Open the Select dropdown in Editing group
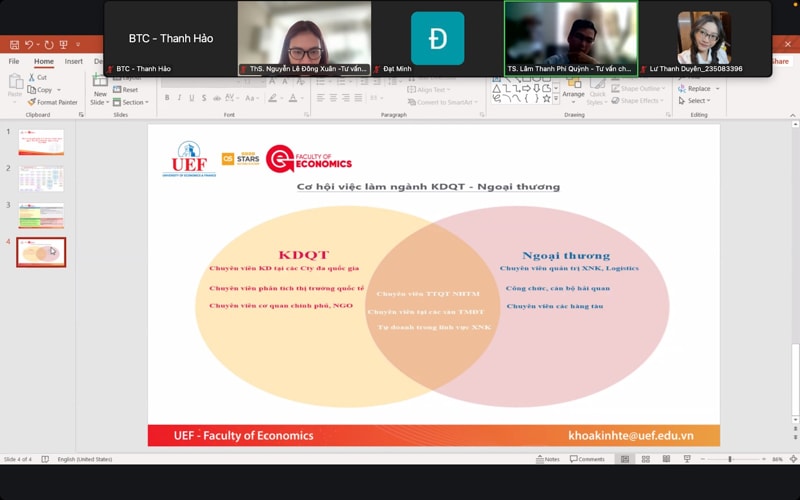 pos(698,101)
